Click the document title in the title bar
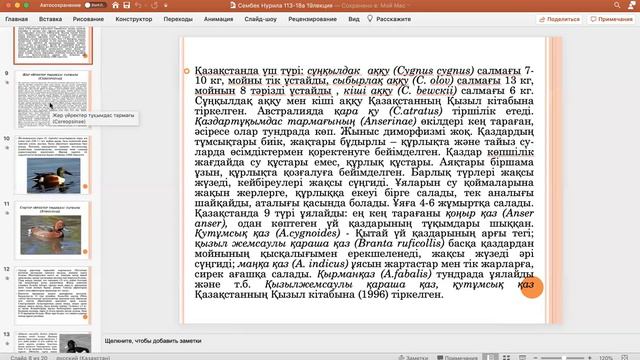The width and height of the screenshot is (640, 360). [x=284, y=5]
